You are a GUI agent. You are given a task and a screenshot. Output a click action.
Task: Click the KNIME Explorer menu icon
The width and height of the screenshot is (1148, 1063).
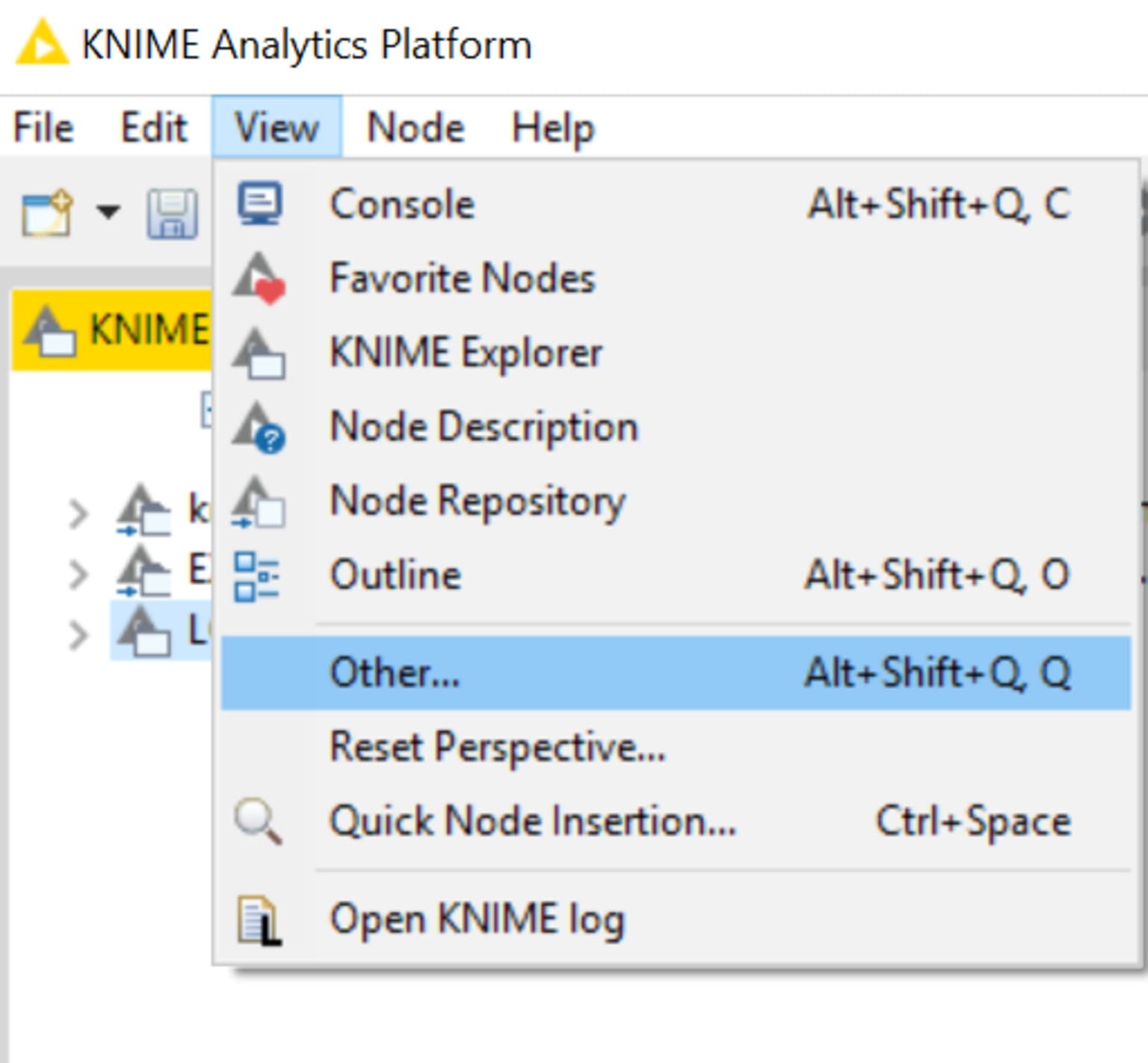pyautogui.click(x=259, y=353)
